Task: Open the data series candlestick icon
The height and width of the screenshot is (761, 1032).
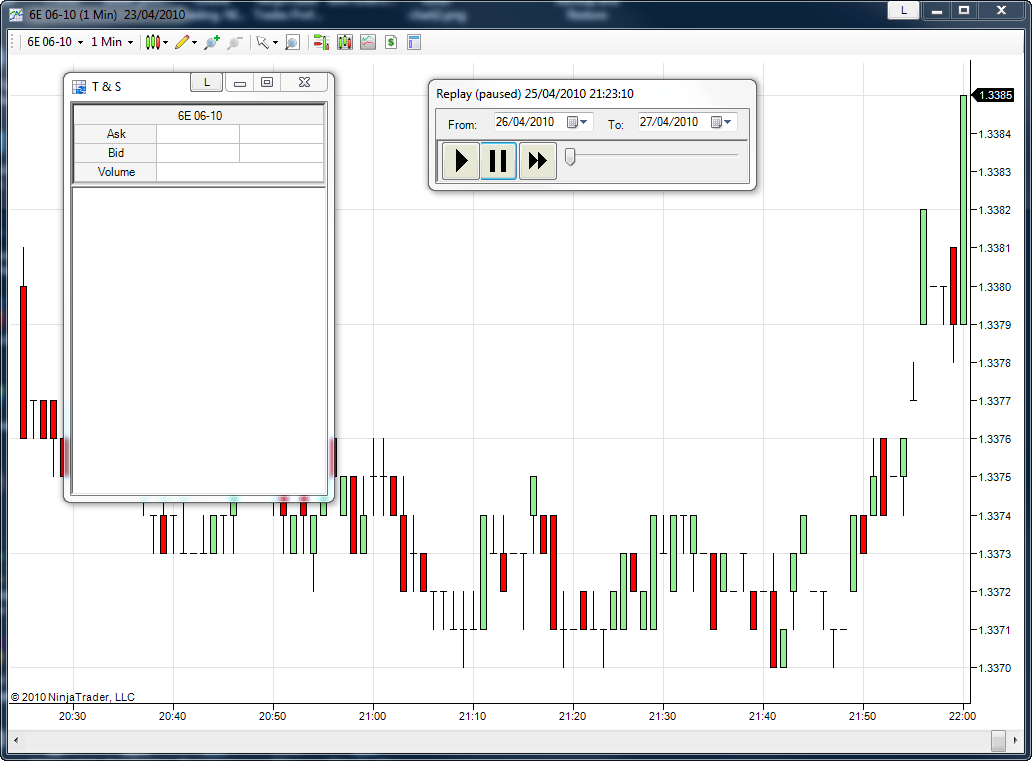Action: [345, 43]
